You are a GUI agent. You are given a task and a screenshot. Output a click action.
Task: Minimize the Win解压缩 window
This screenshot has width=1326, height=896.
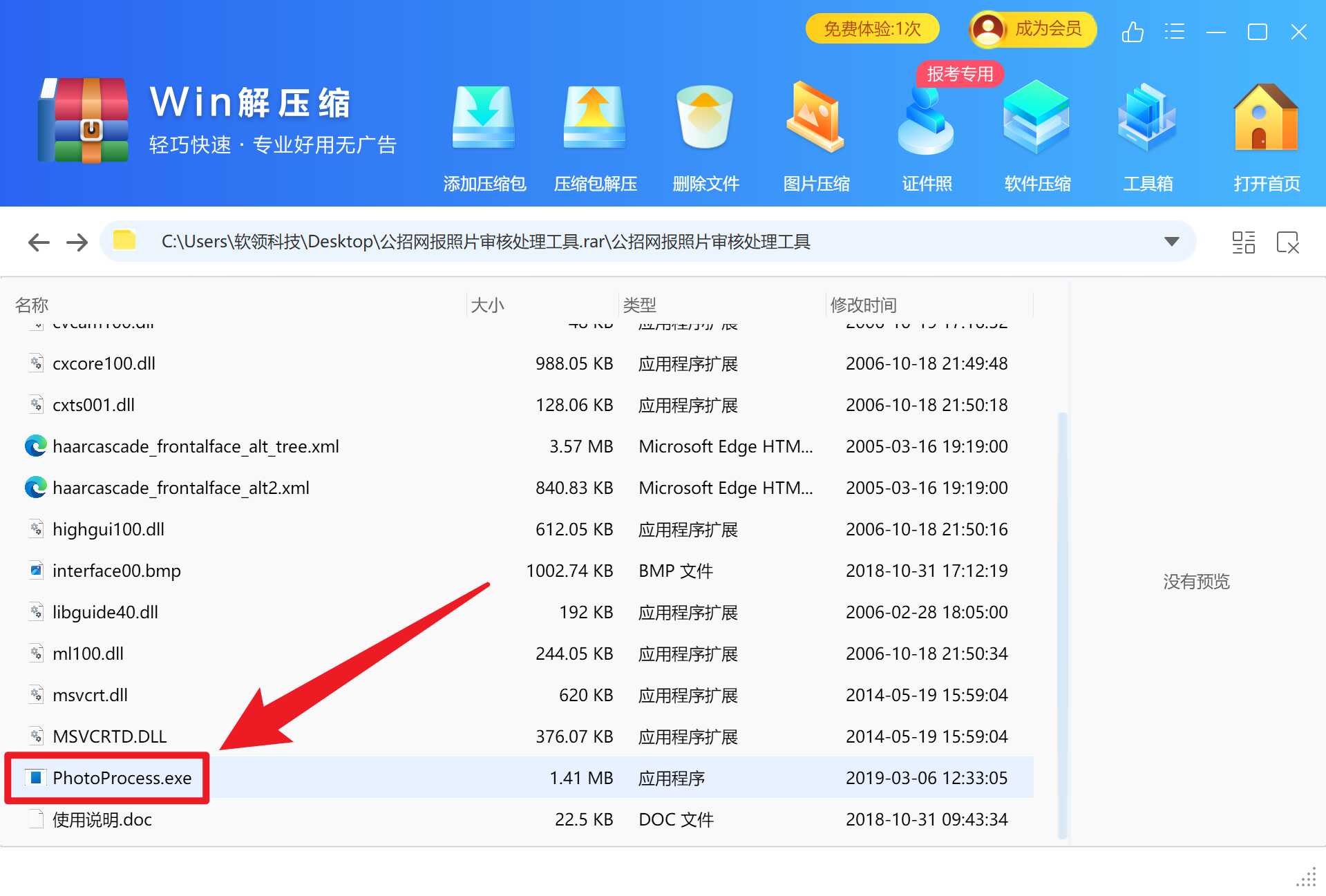[x=1215, y=32]
